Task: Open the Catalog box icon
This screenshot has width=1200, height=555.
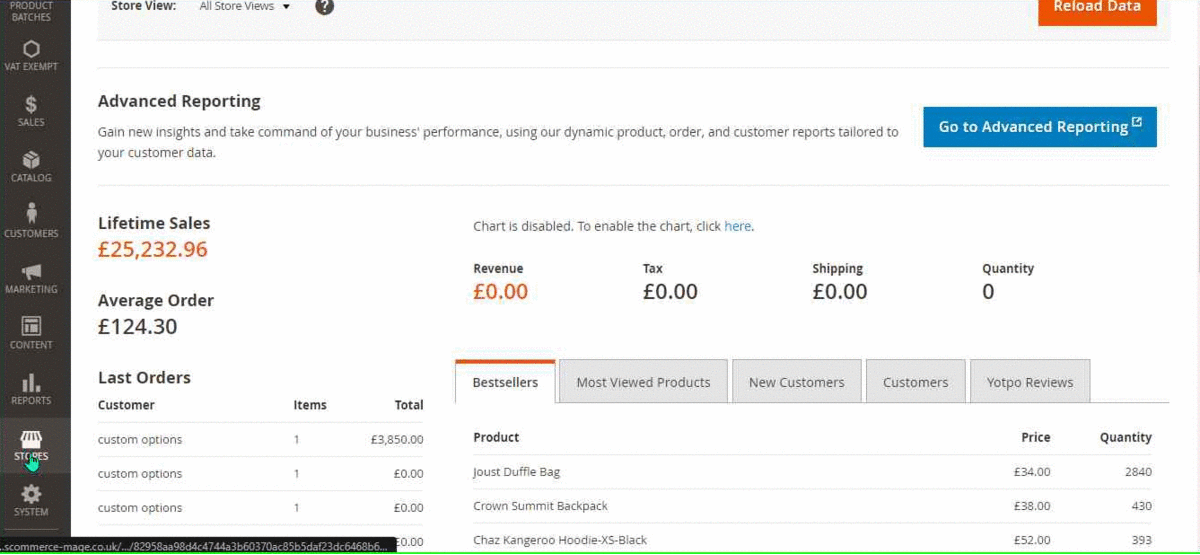Action: (x=31, y=160)
